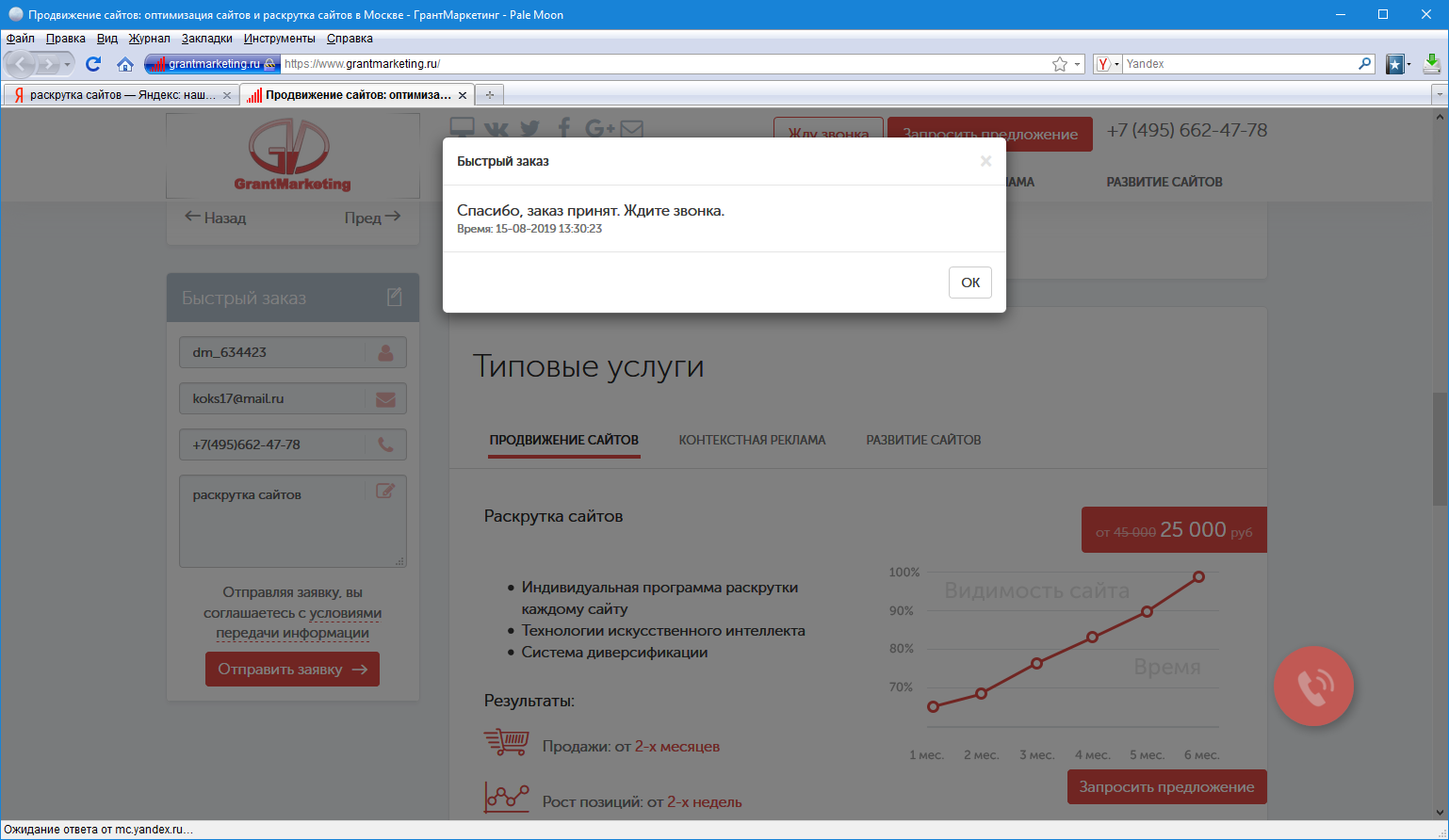Close the 'Продвижение сайтов' tab
Viewport: 1449px width, 840px height.
(x=462, y=95)
